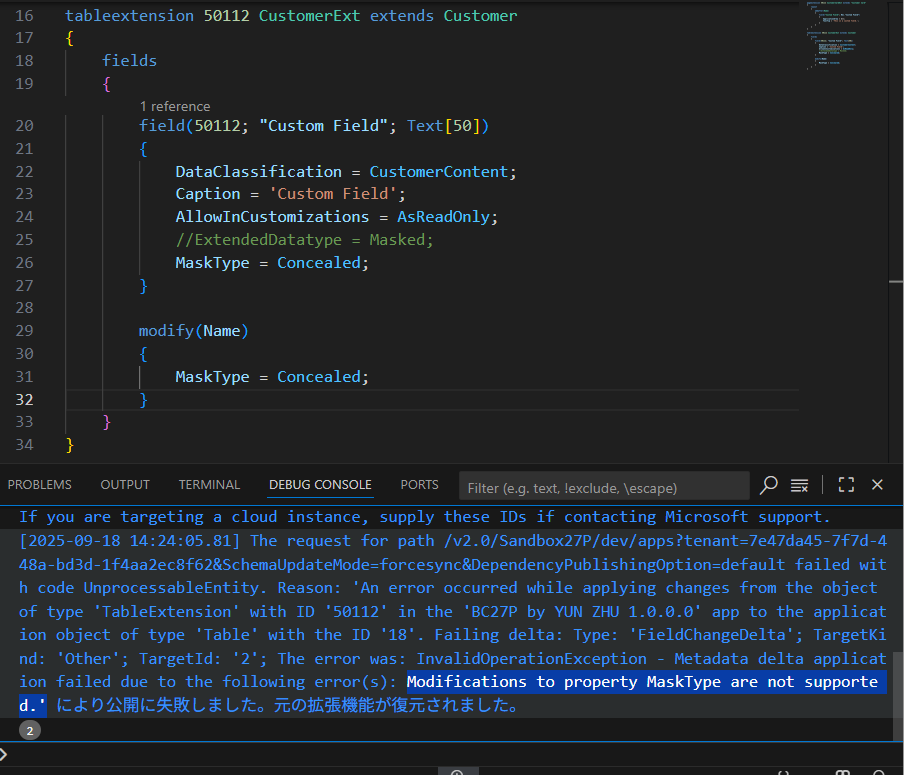Maximize the bottom panel size
The image size is (904, 775).
(846, 485)
